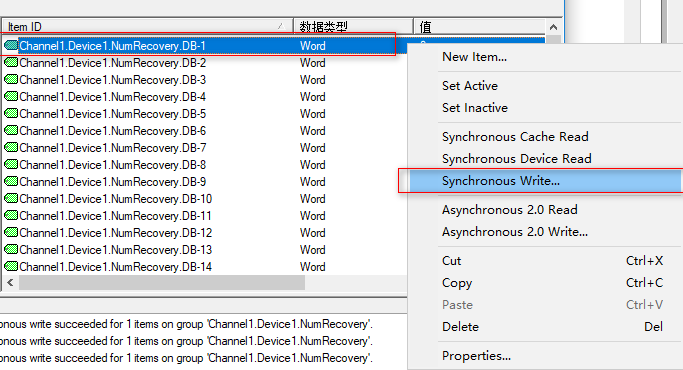Viewport: 683px width, 370px height.
Task: Click the tag icon for NumRecovery.DB-7
Action: pos(11,147)
